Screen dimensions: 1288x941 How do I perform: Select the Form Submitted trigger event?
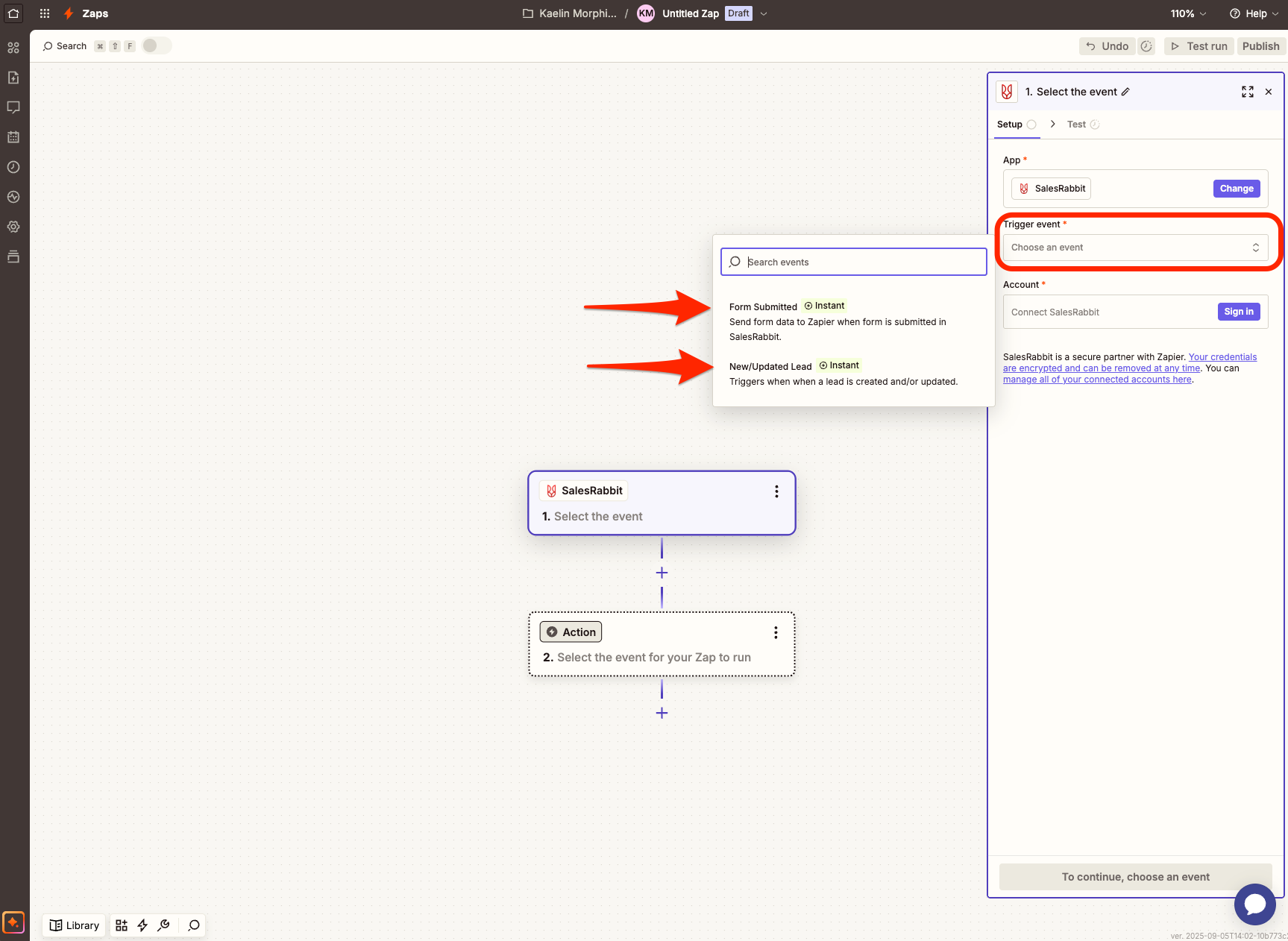[x=763, y=307]
